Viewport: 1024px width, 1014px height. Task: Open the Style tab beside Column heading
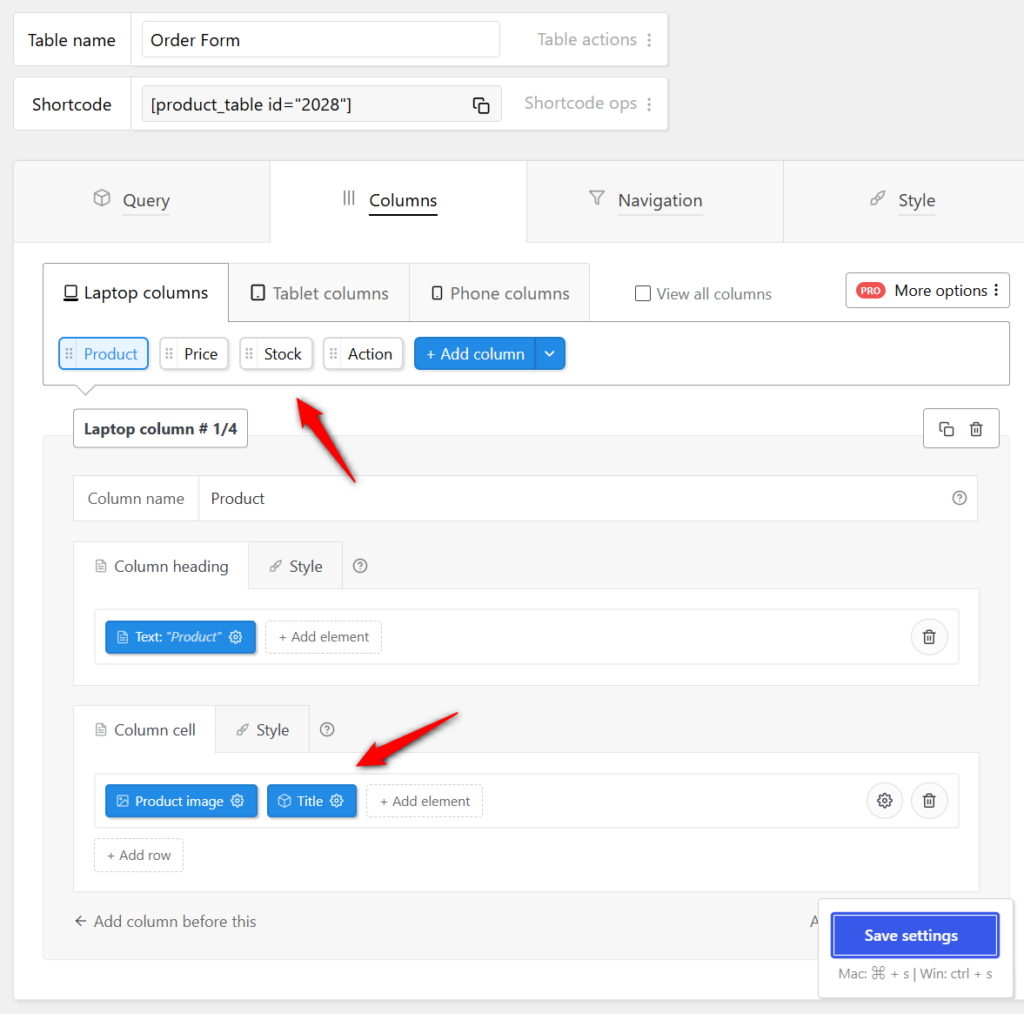(x=296, y=566)
